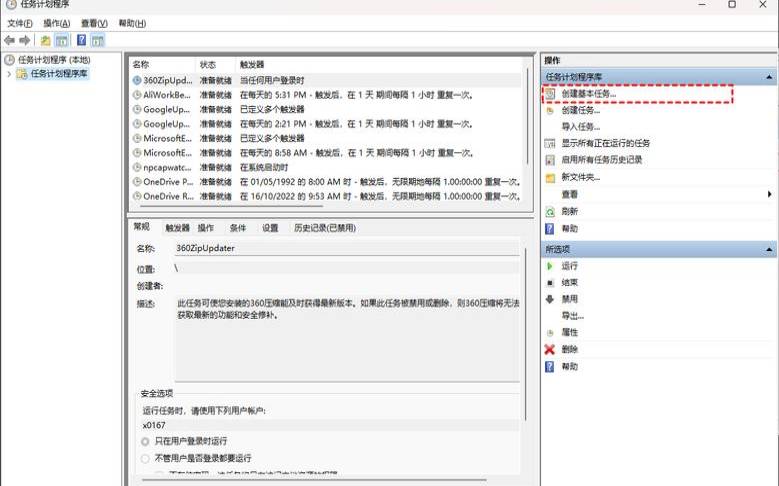Collapse the 任务计划程序库 actions section header
Screen dimensions: 779x486
click(x=768, y=77)
